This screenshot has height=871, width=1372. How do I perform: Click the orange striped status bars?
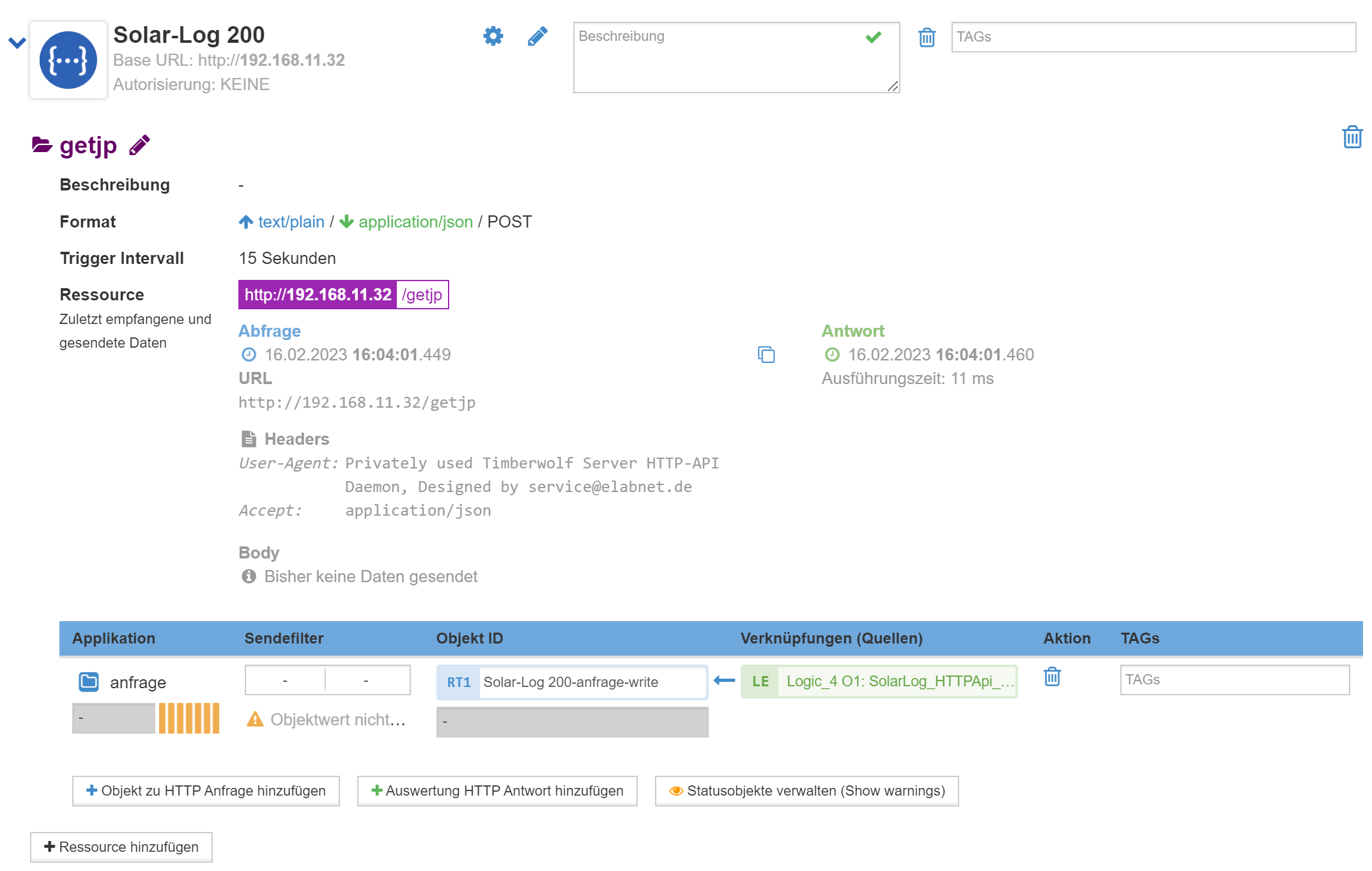pyautogui.click(x=189, y=718)
